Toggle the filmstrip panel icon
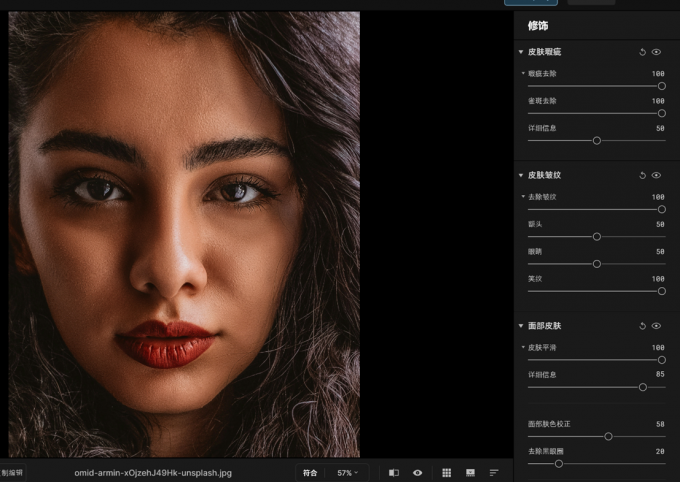This screenshot has height=482, width=680. tap(471, 472)
